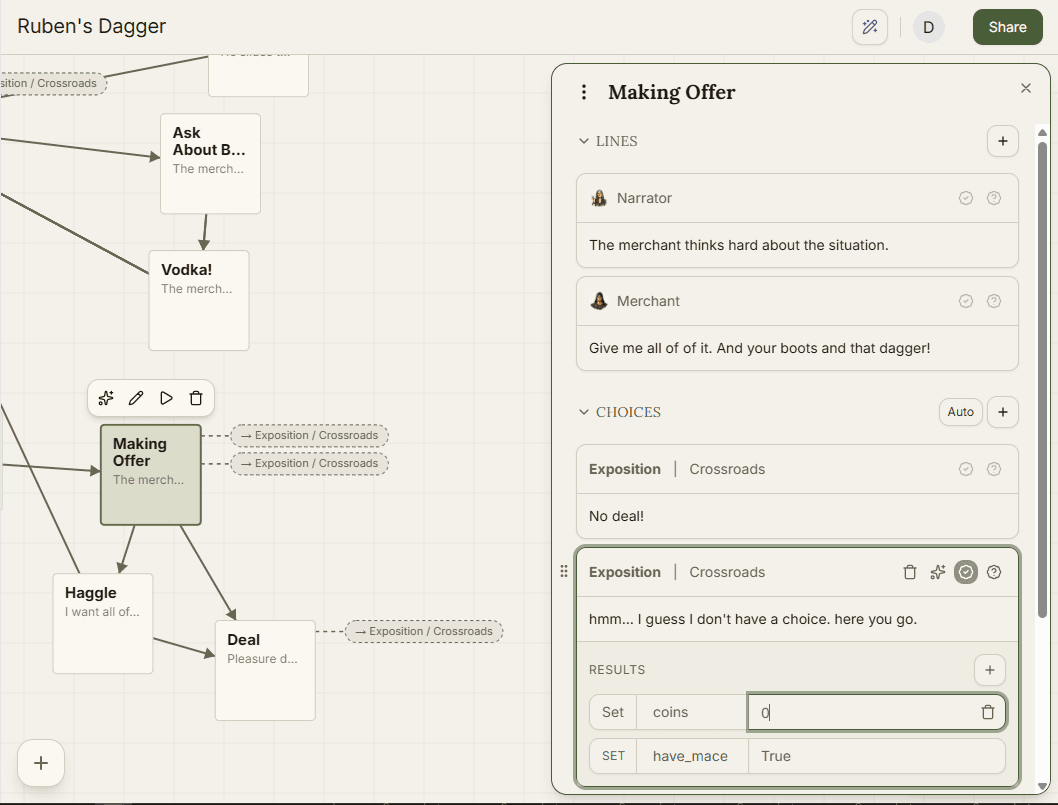
Task: Select the Deal node
Action: click(x=265, y=670)
